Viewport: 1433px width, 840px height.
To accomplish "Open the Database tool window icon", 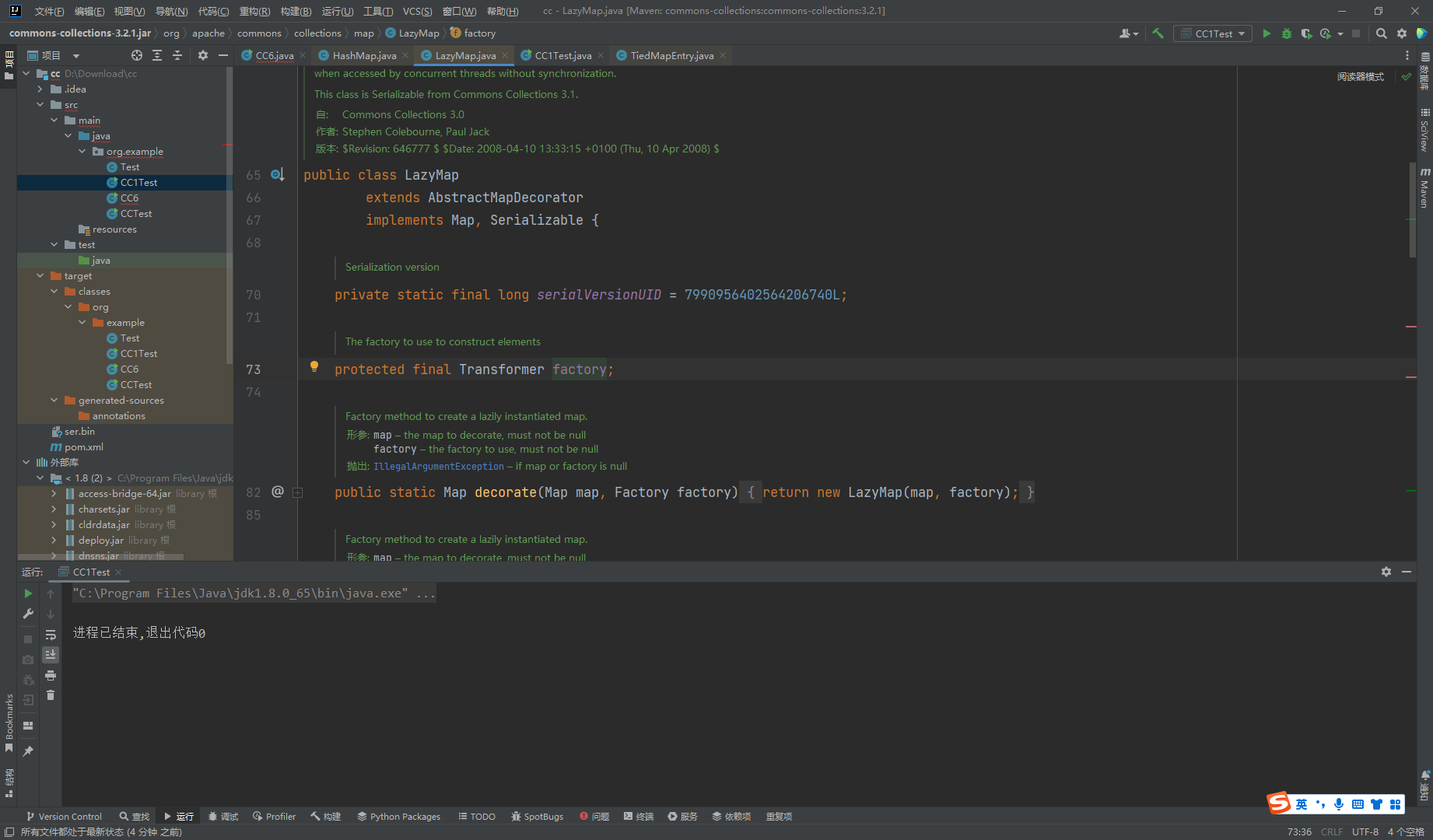I will click(1424, 72).
